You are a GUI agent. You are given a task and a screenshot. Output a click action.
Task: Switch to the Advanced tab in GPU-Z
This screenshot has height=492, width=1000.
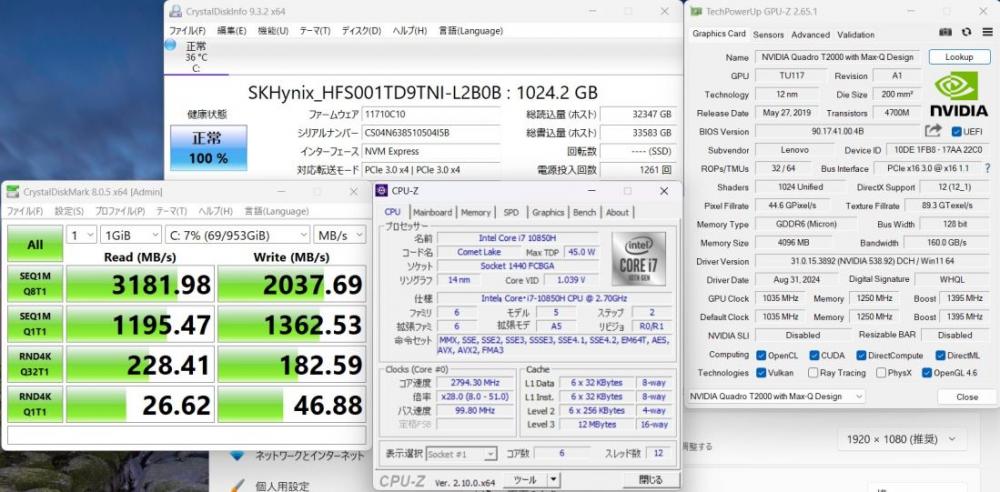(x=811, y=34)
